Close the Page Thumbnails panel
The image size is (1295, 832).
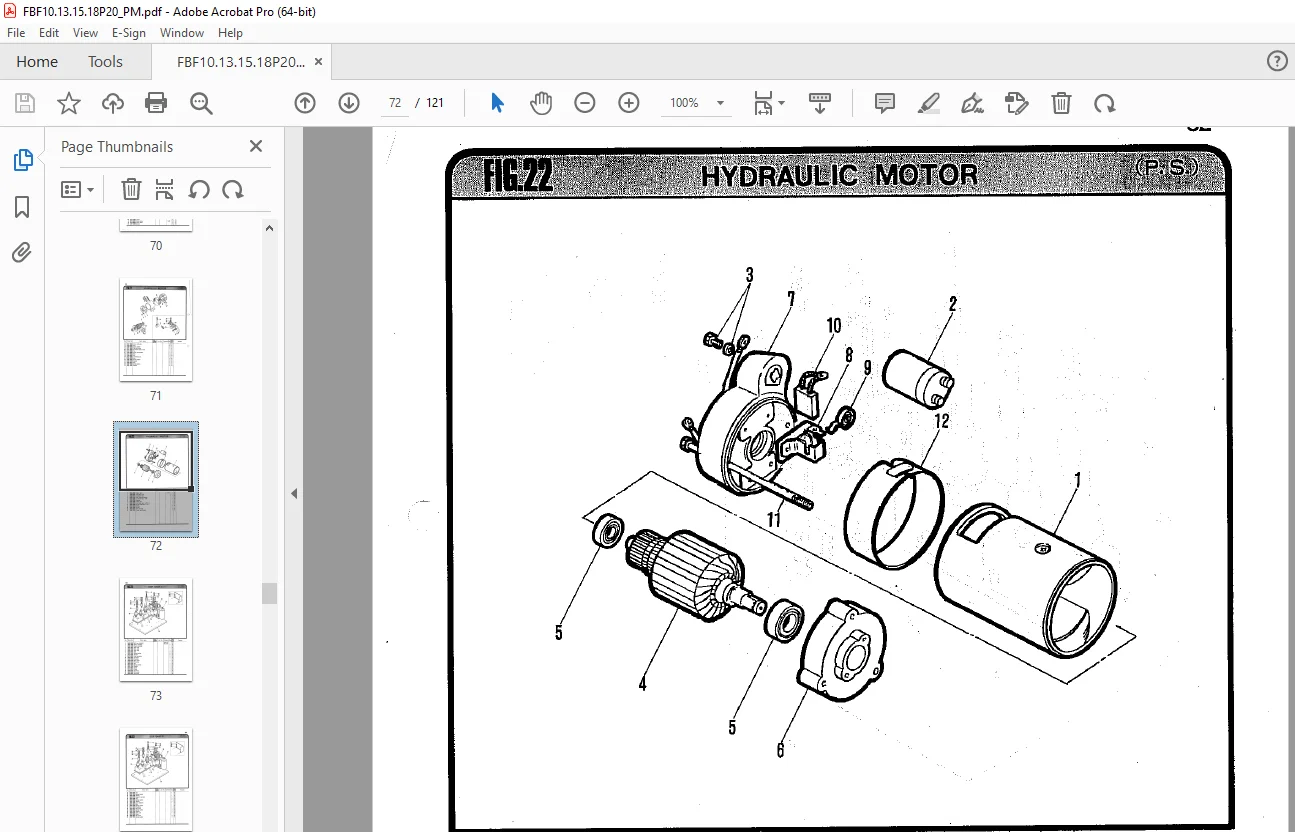[256, 146]
